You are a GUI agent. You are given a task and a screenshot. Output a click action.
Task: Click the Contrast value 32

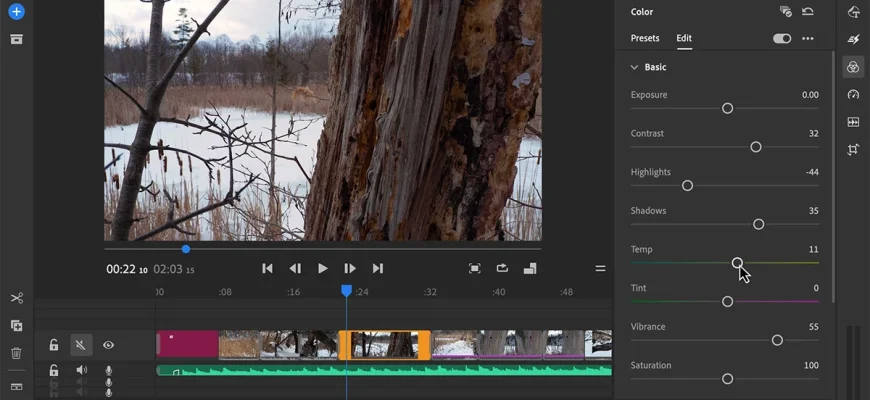pyautogui.click(x=813, y=134)
